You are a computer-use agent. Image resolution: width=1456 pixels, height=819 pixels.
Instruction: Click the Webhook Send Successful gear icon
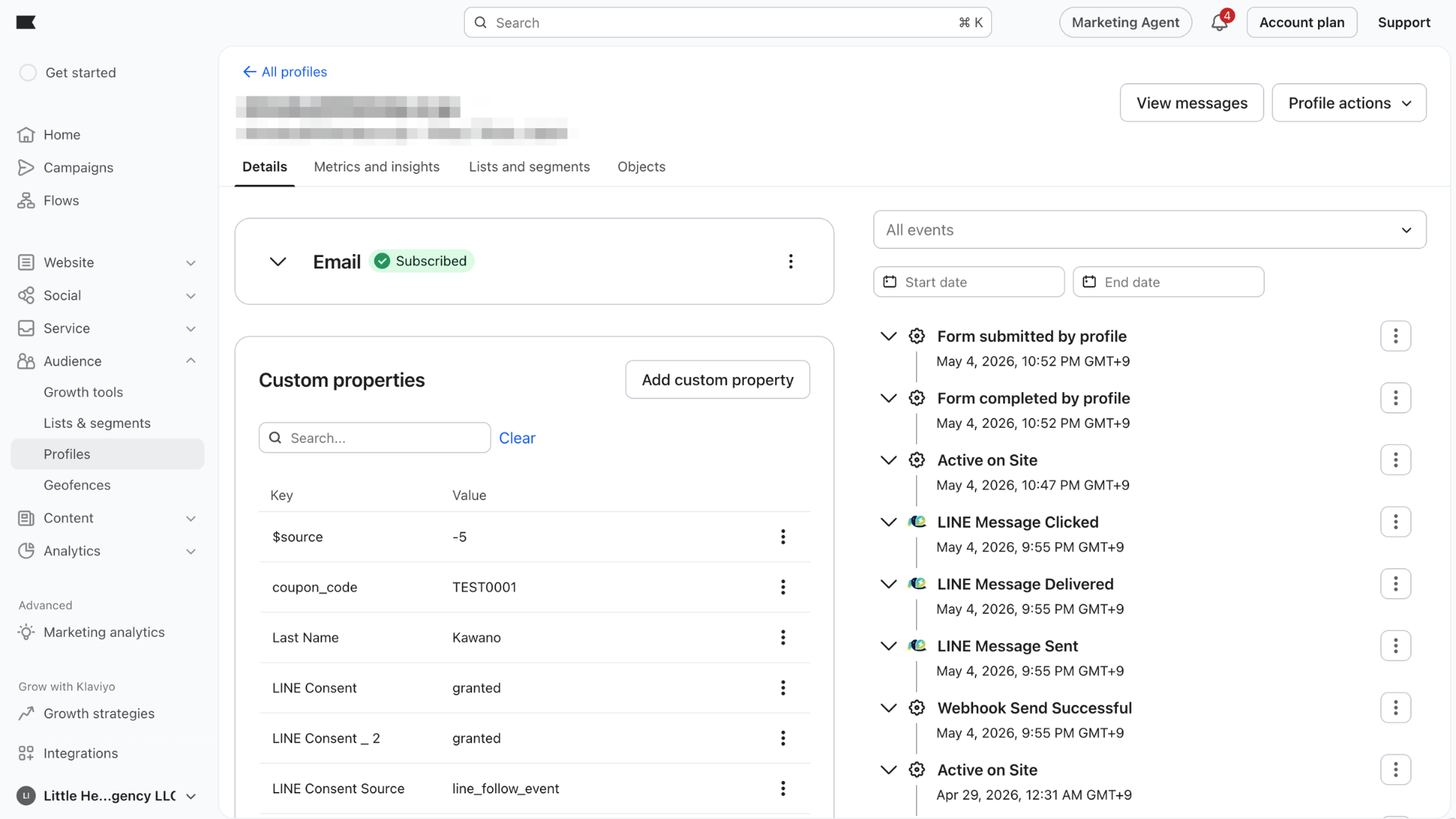click(917, 708)
